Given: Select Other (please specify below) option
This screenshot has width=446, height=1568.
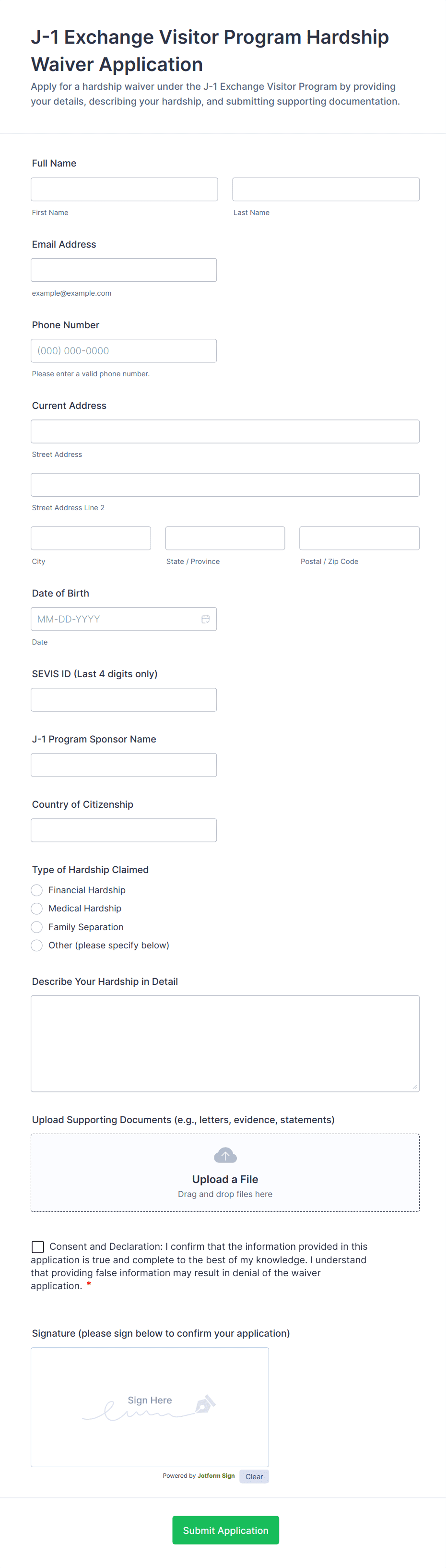Looking at the screenshot, I should (37, 946).
